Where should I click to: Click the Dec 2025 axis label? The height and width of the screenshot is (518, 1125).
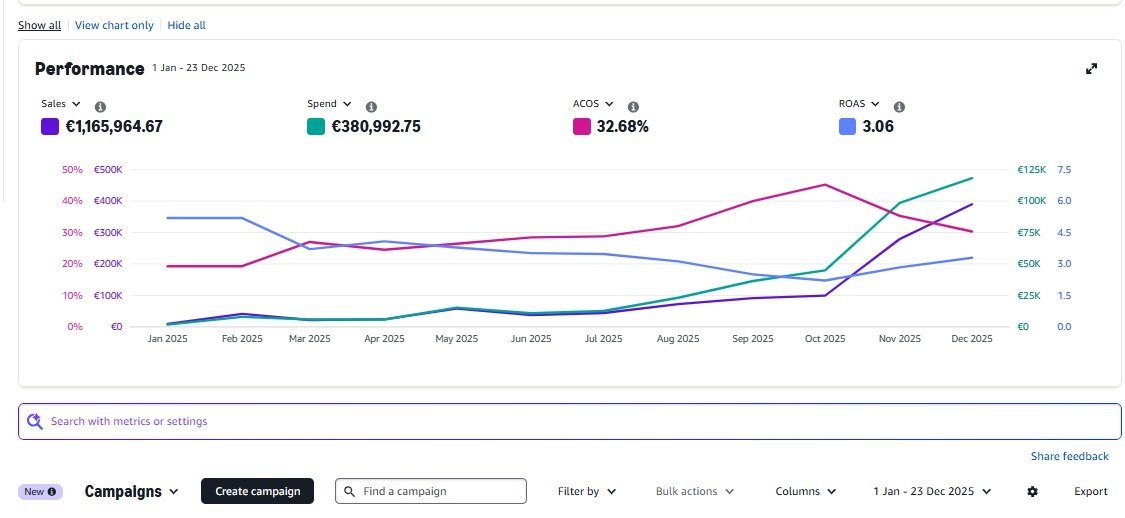pos(971,339)
